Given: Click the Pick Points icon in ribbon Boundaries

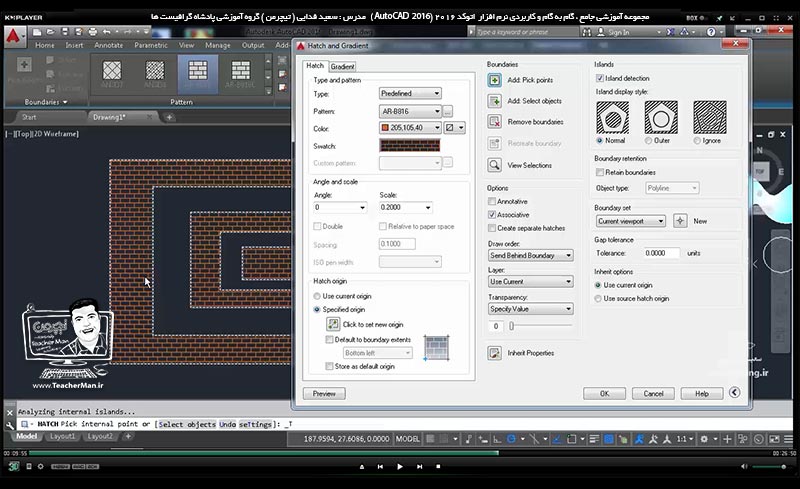Looking at the screenshot, I should (x=24, y=65).
